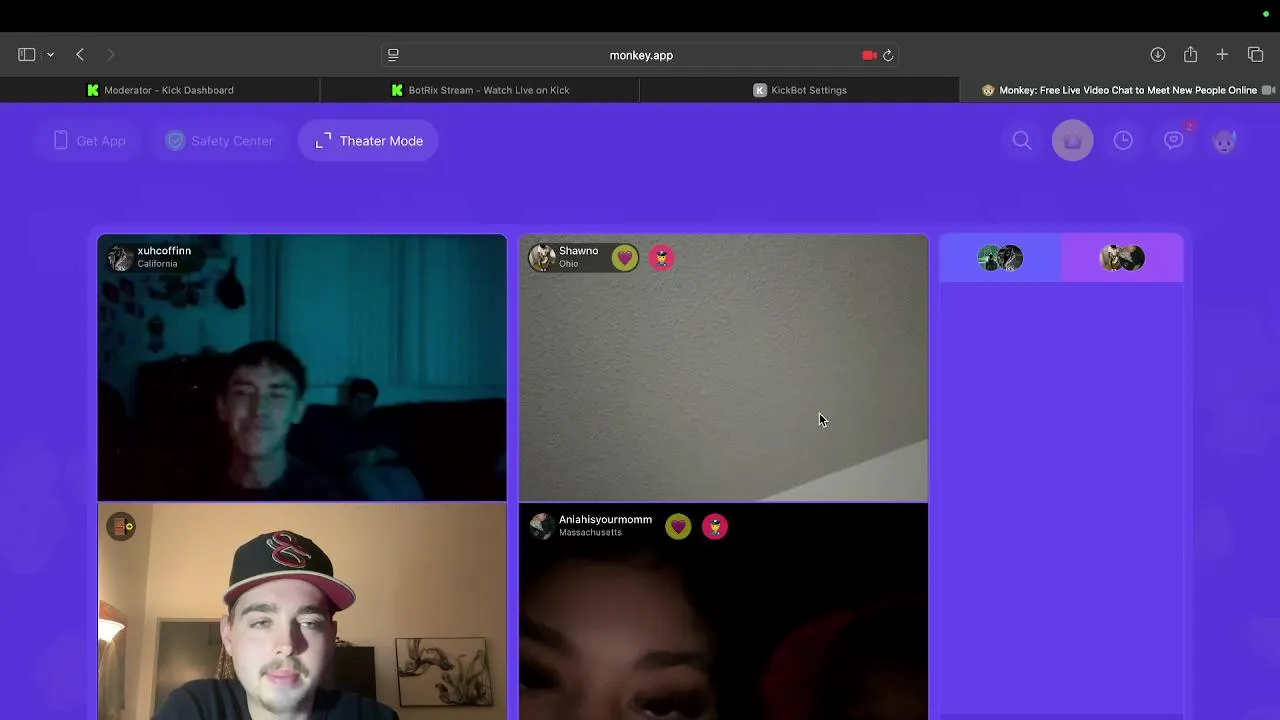Click the page reader icon in address bar

pyautogui.click(x=393, y=55)
